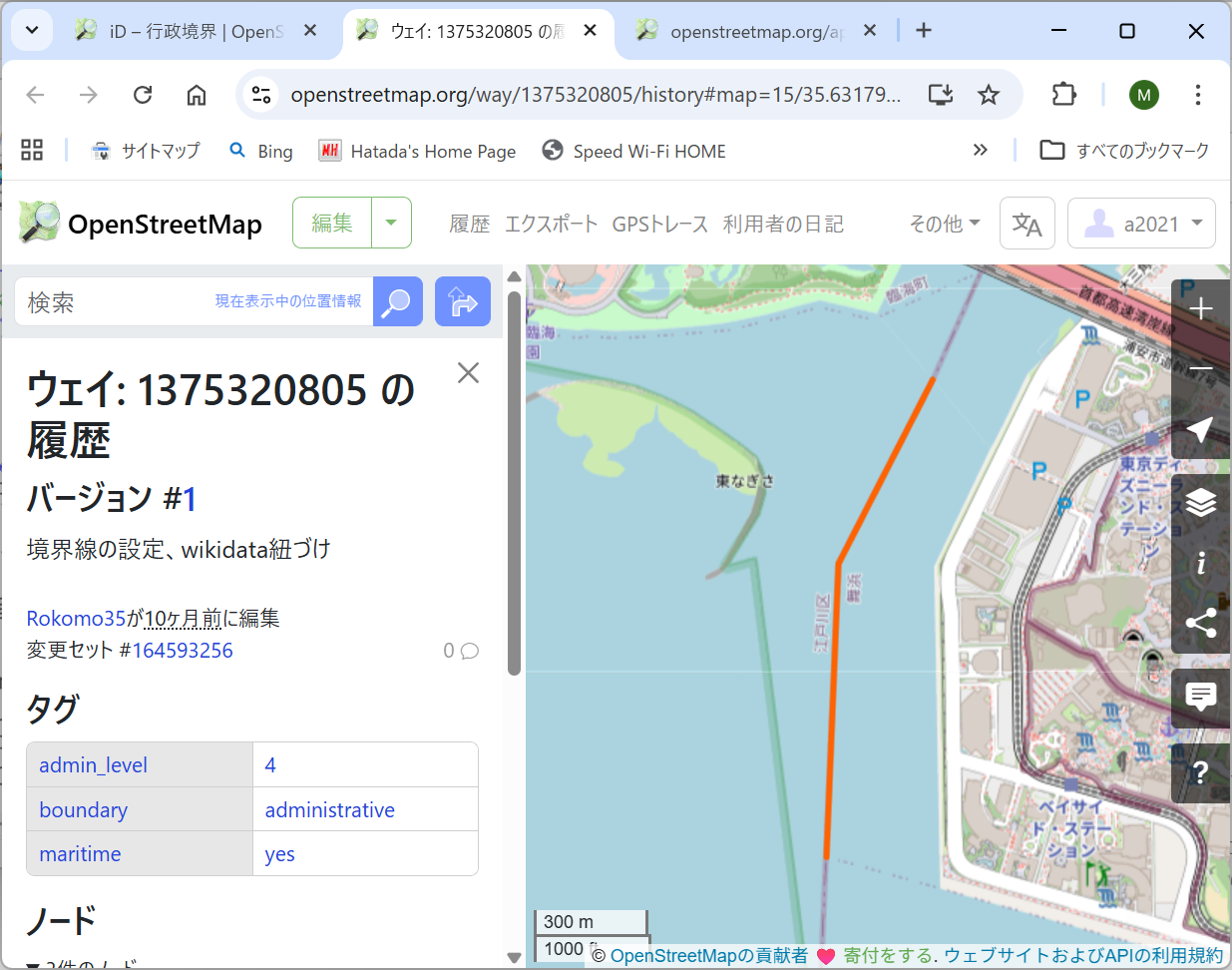Click the add map note icon
Image resolution: width=1232 pixels, height=970 pixels.
pos(1200,695)
